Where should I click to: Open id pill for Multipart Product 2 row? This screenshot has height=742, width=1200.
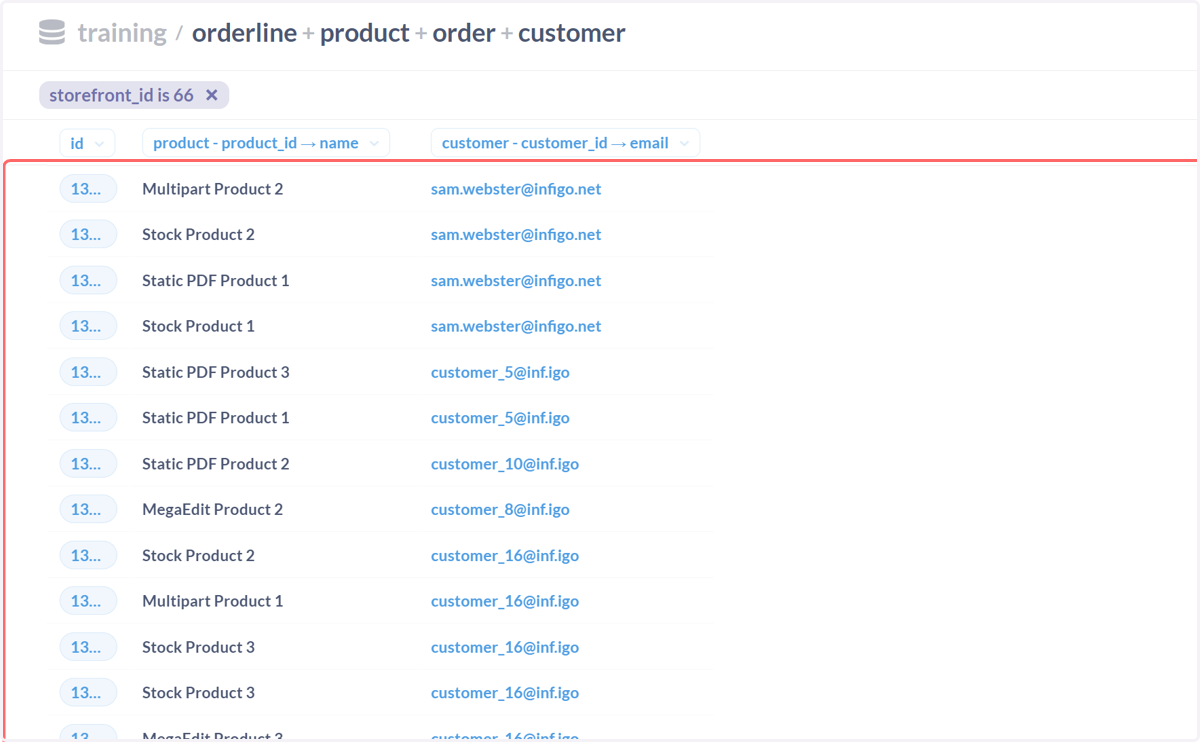point(88,189)
